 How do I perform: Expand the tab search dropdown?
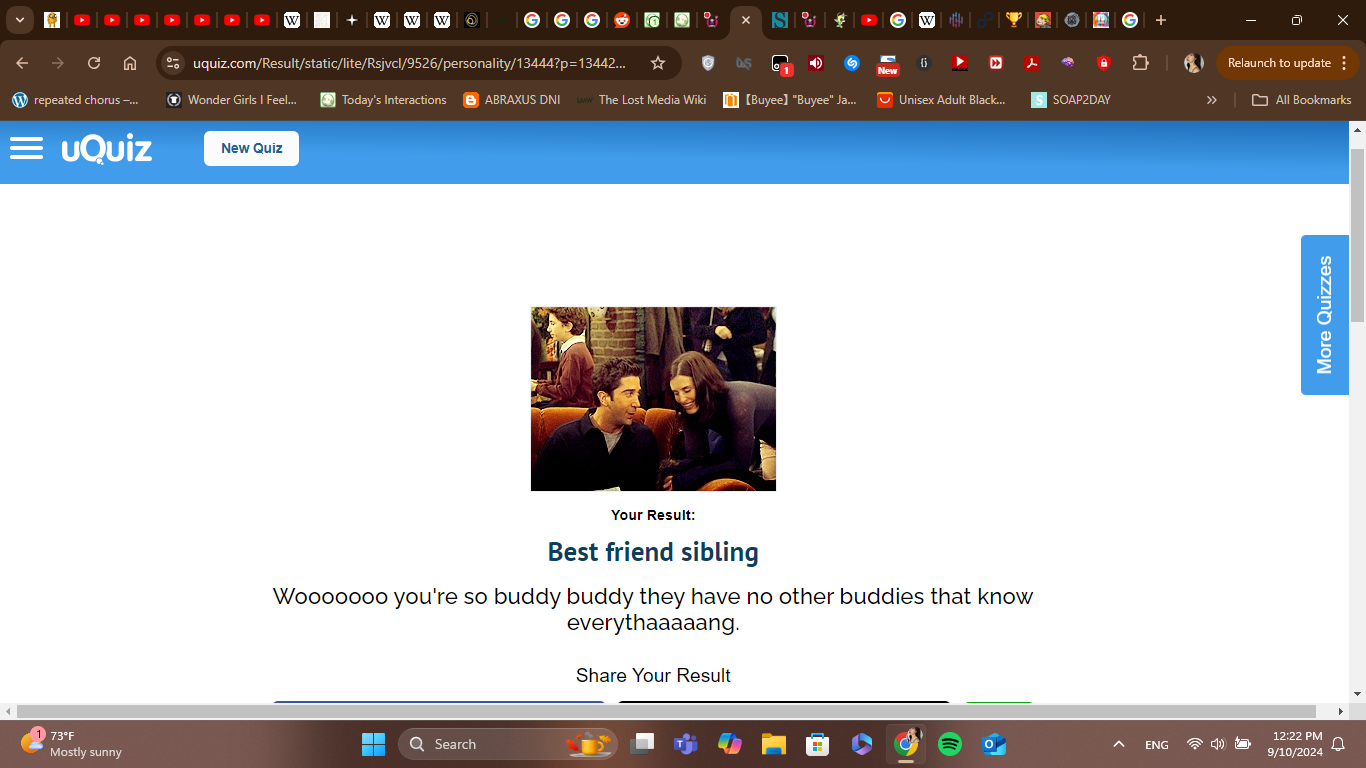pyautogui.click(x=20, y=20)
